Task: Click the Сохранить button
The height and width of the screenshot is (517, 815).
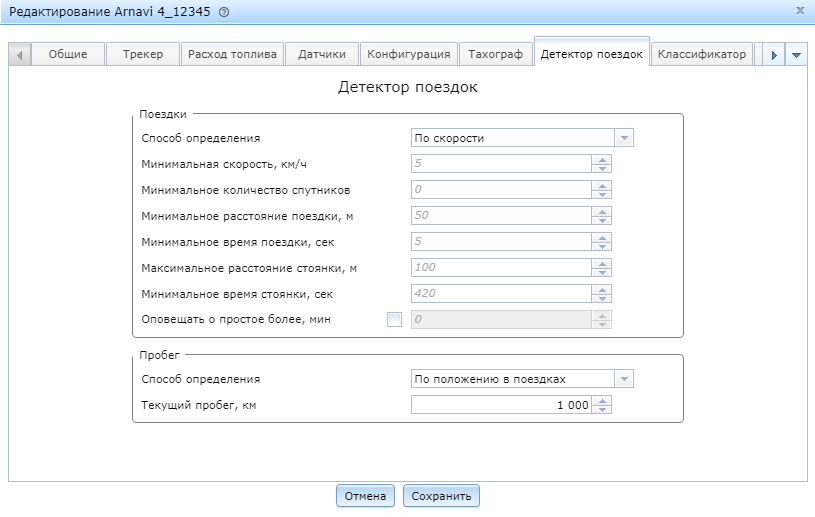Action: pos(441,496)
